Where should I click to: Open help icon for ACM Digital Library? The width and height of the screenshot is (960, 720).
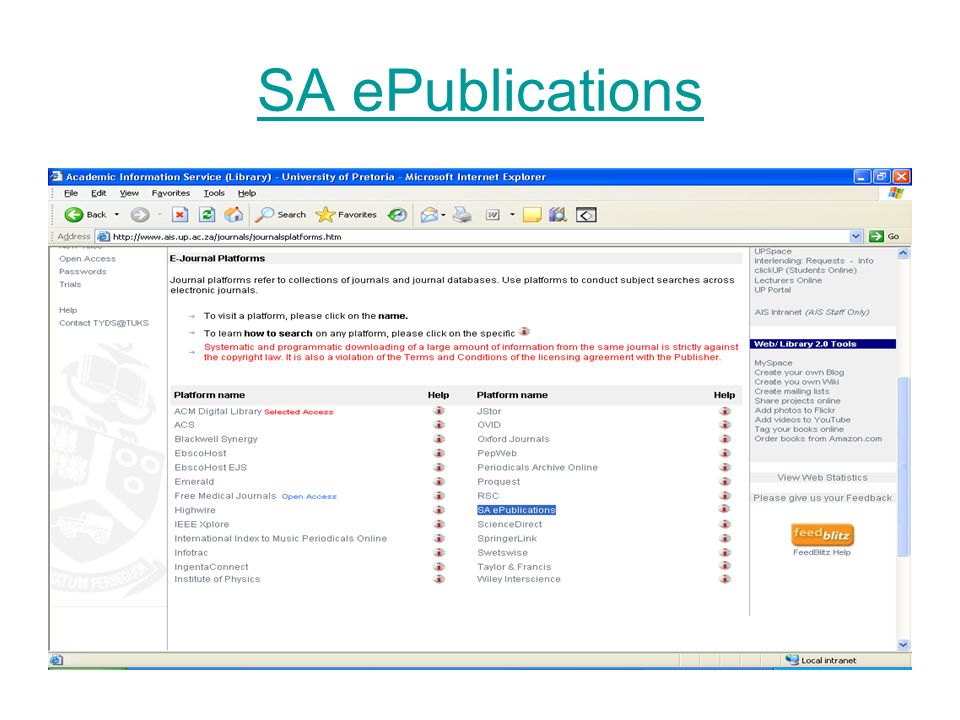[x=439, y=411]
